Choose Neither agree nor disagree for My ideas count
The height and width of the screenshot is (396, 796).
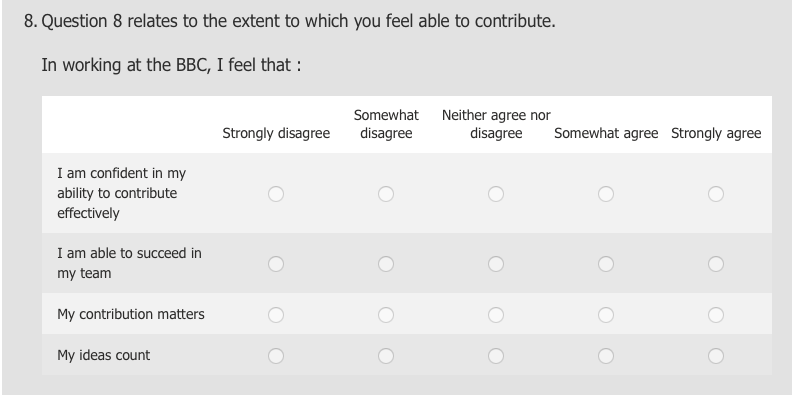496,356
